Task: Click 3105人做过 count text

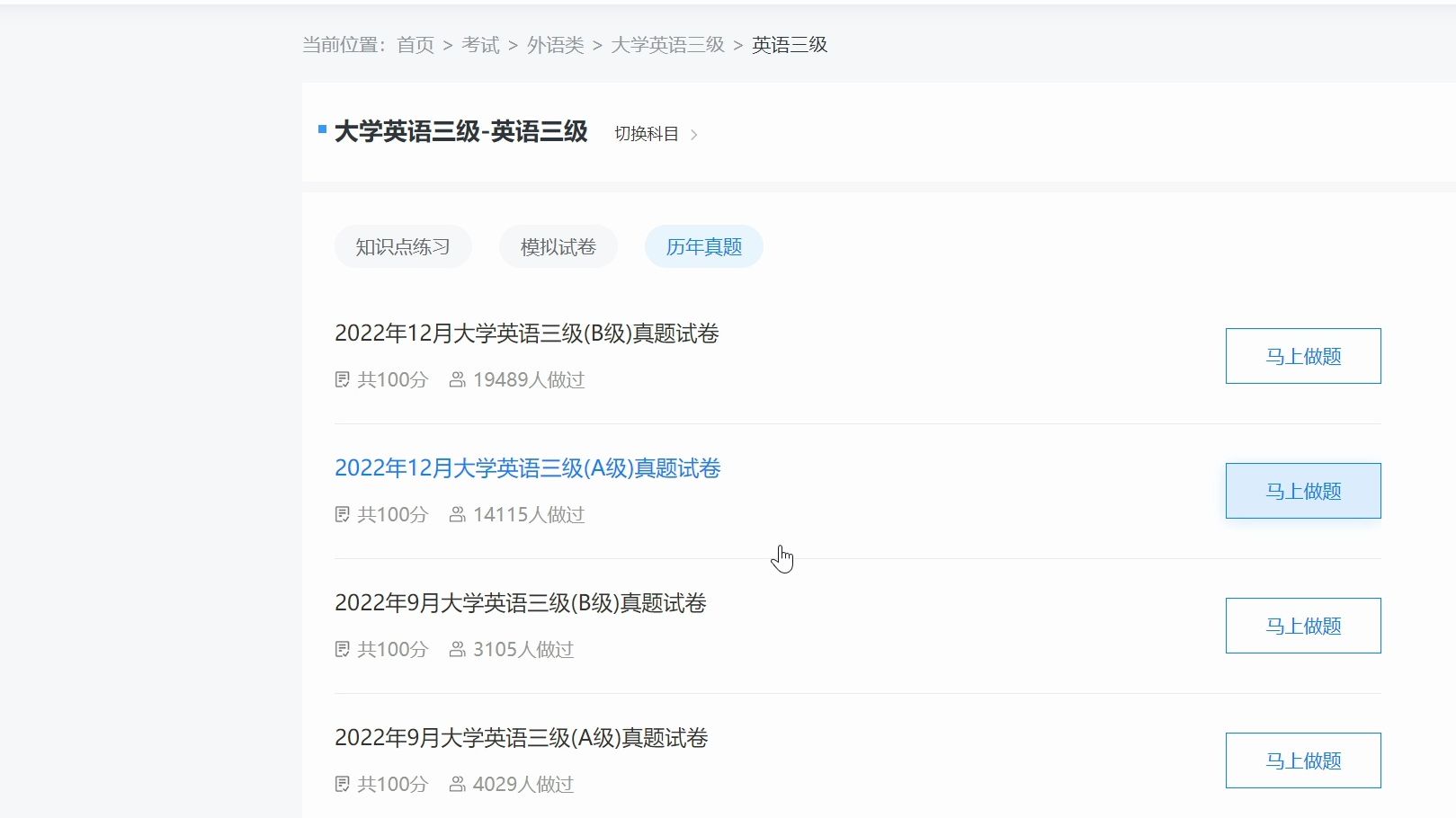Action: [523, 649]
